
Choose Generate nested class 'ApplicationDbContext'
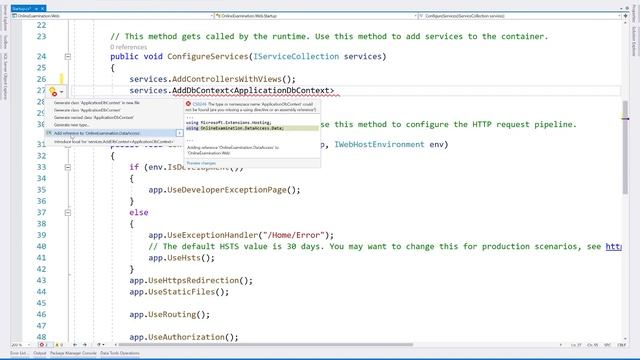94,118
